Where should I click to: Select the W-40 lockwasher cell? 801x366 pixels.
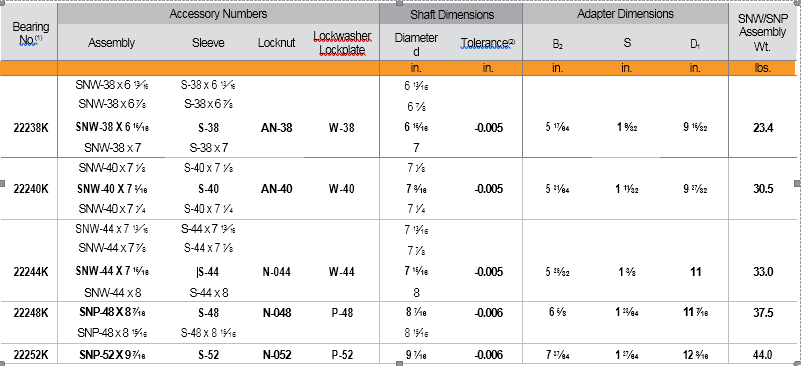(x=341, y=189)
